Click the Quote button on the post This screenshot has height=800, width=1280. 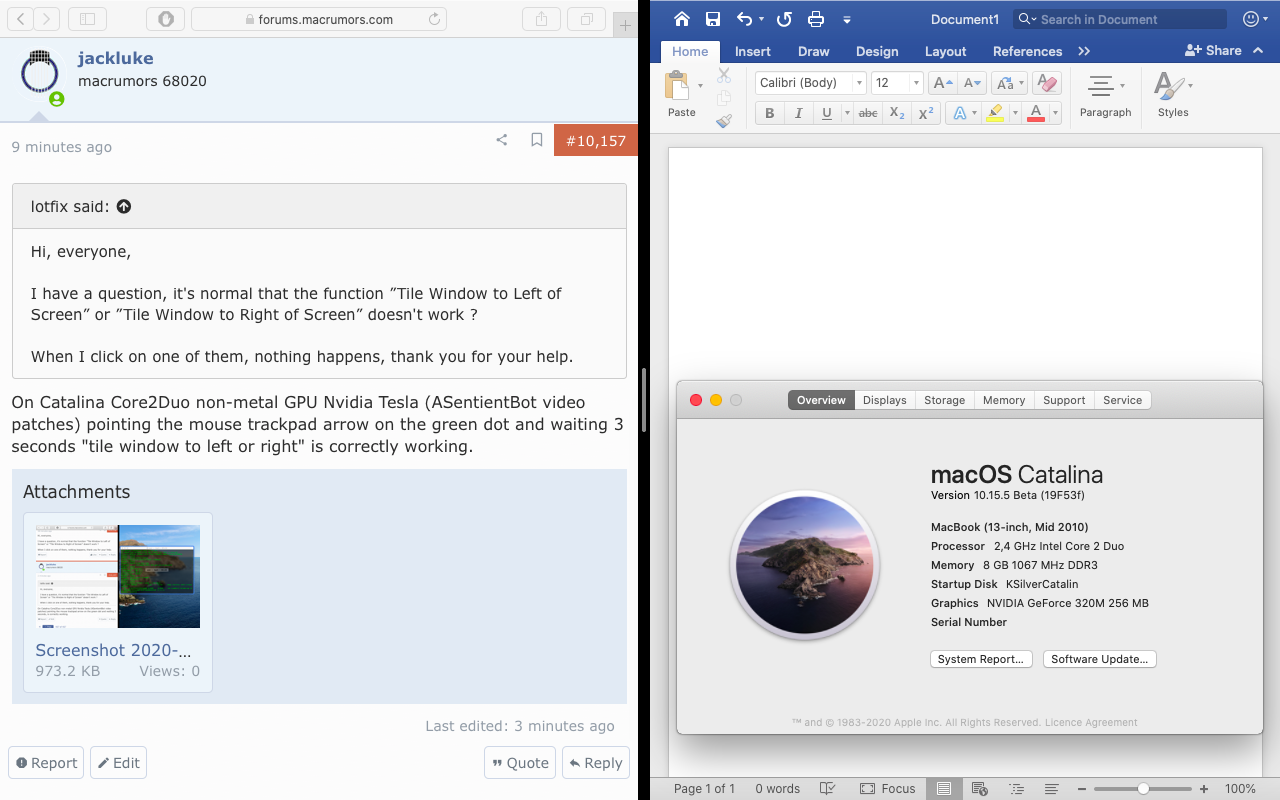click(519, 763)
